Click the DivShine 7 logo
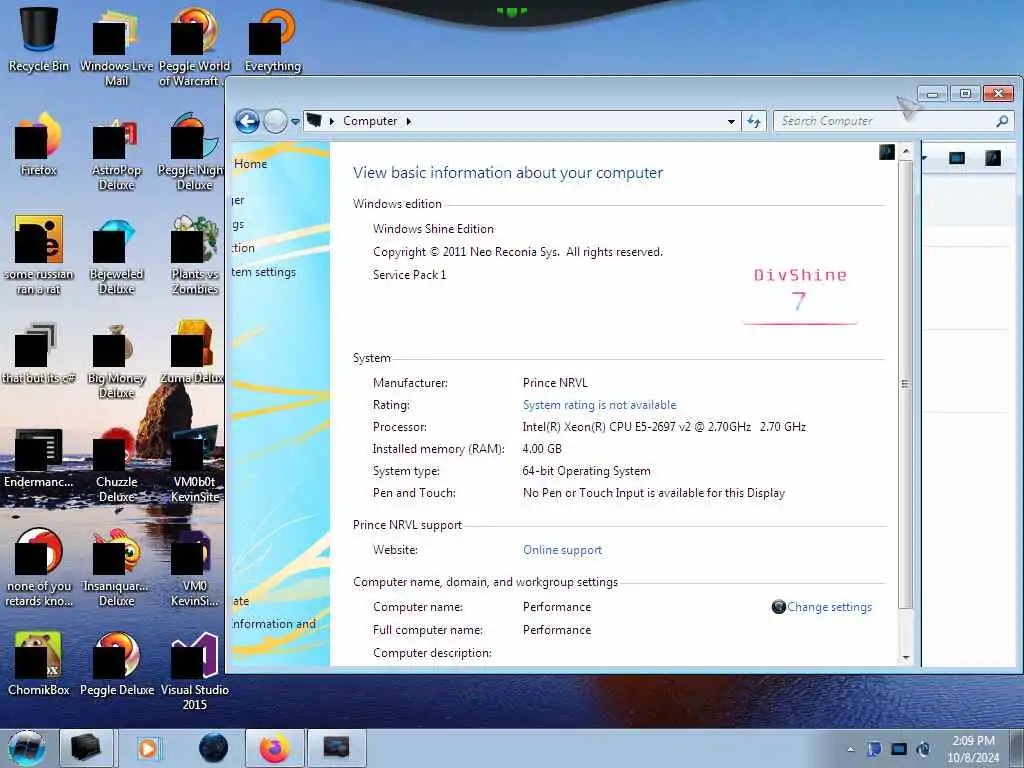Viewport: 1024px width, 768px height. coord(800,296)
